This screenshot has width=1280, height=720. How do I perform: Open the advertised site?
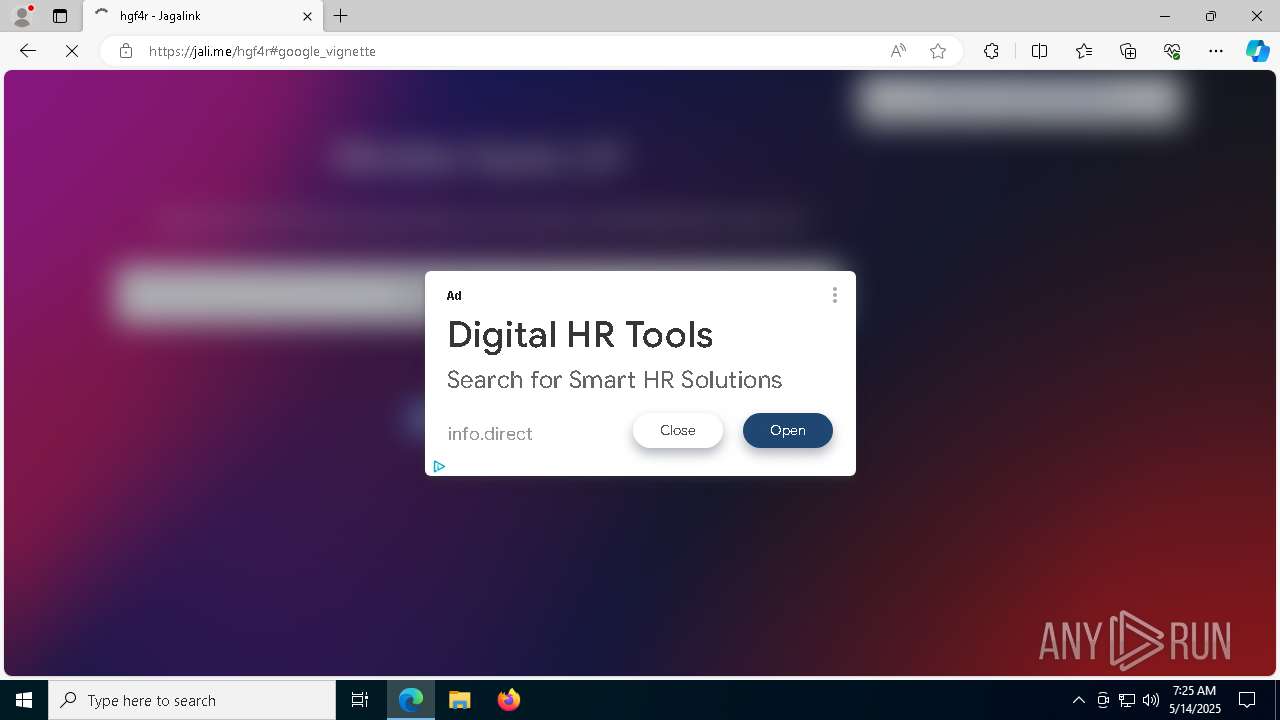pos(788,431)
